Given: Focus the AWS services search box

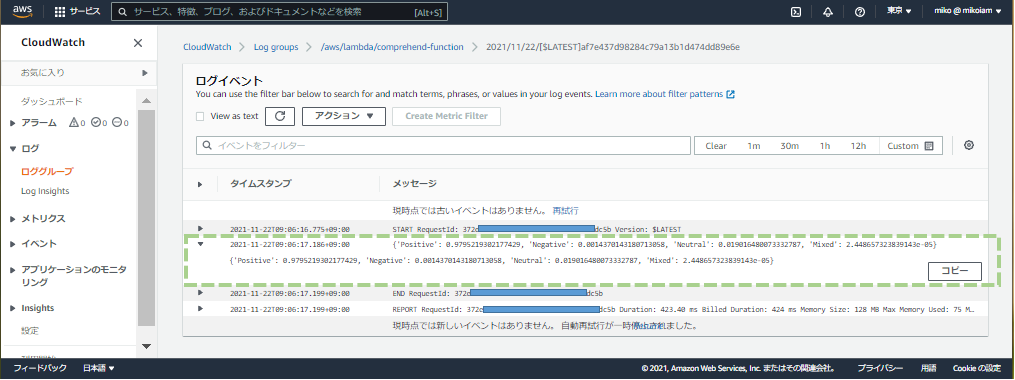Looking at the screenshot, I should tap(279, 12).
